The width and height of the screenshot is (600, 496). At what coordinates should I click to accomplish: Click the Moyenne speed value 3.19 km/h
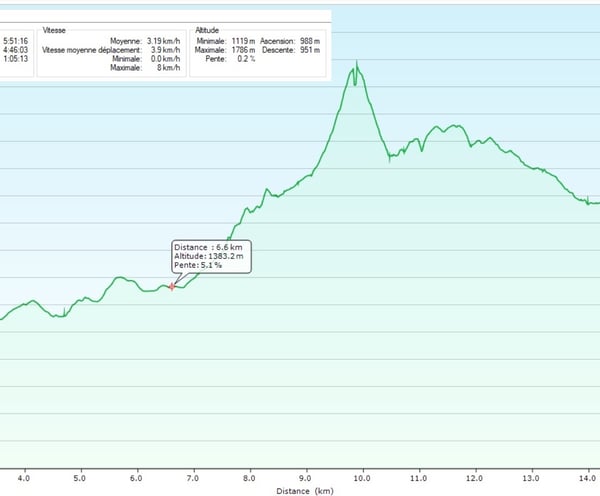coord(163,41)
